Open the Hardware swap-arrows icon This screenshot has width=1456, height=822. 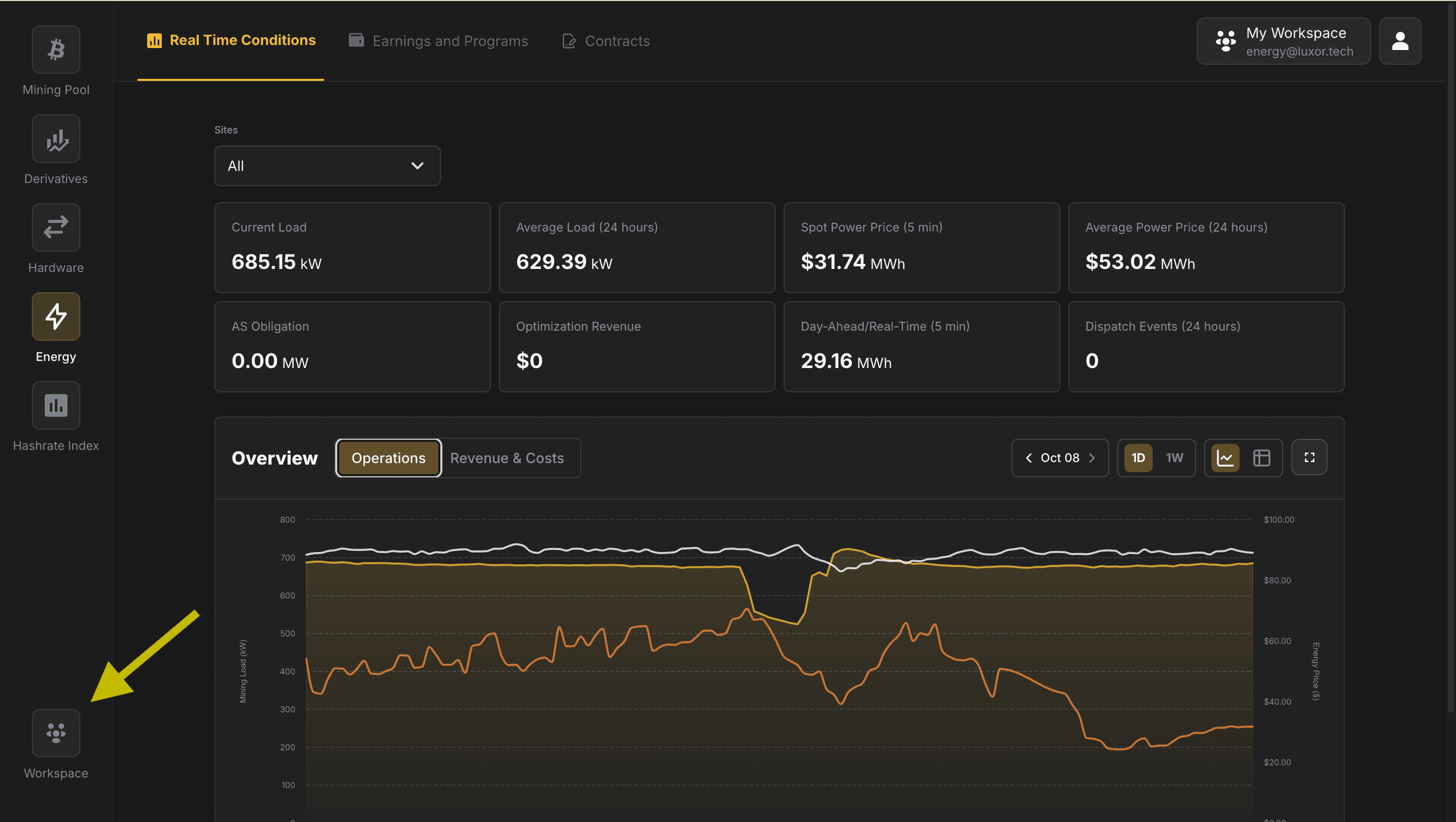pyautogui.click(x=56, y=227)
